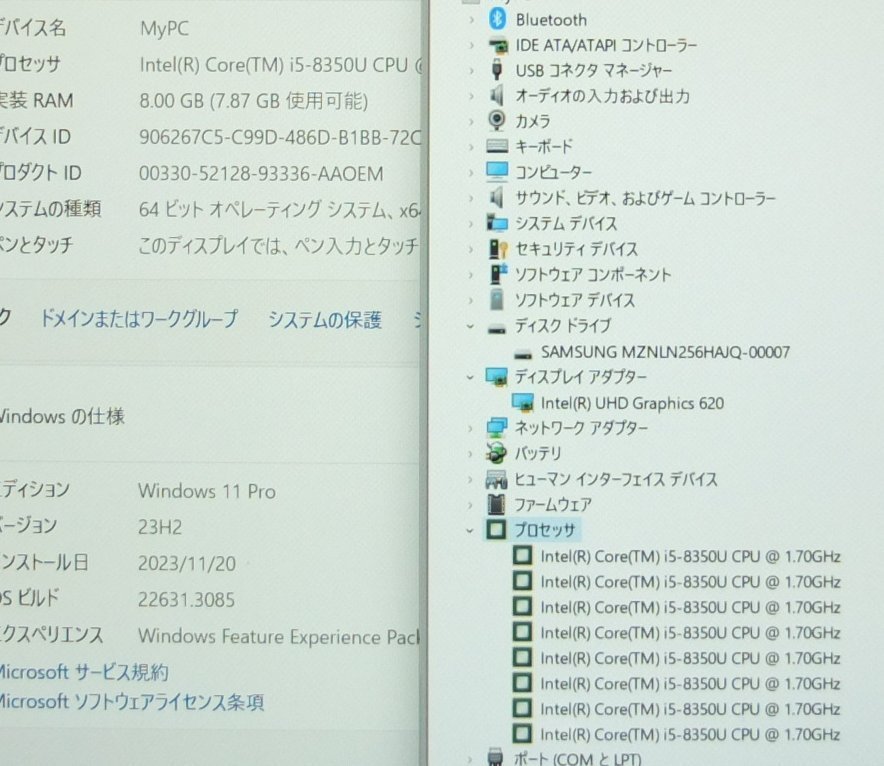Select the コンピューター tree label

click(553, 172)
